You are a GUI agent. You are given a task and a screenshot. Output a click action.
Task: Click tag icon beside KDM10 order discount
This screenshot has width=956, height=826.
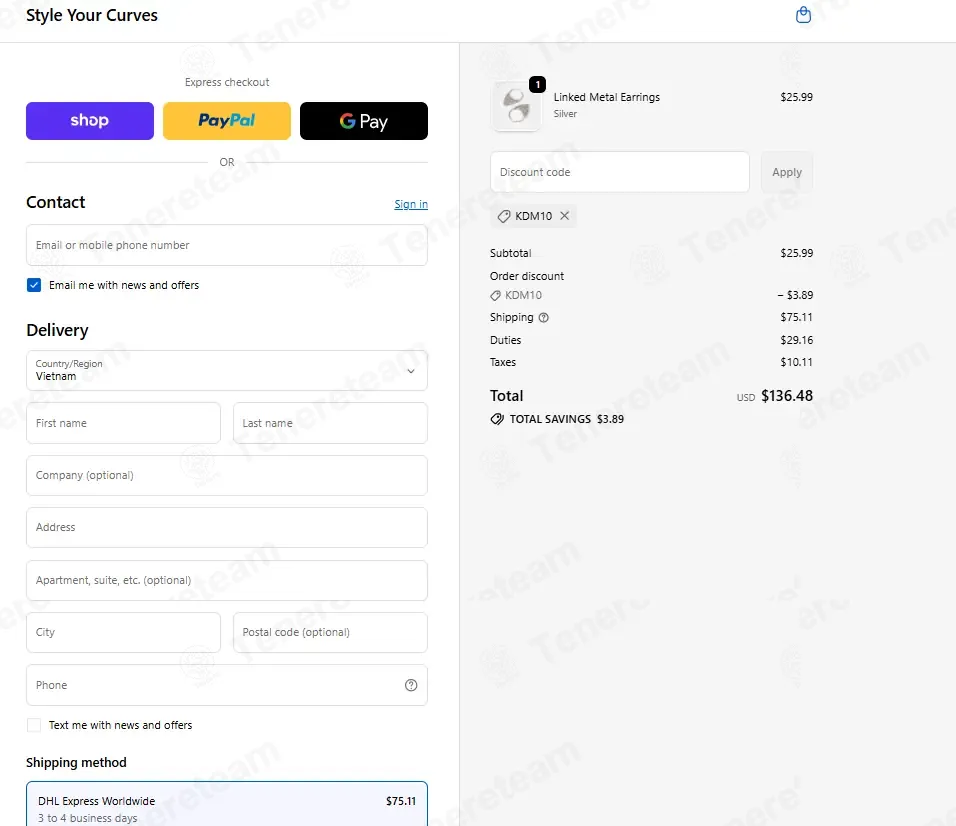[496, 296]
